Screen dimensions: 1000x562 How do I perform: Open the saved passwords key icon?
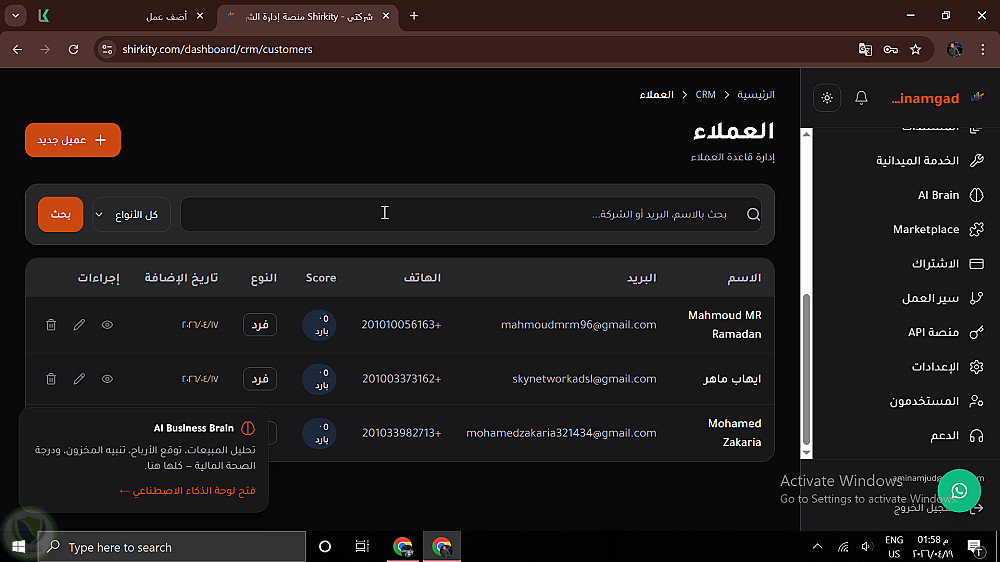point(890,49)
